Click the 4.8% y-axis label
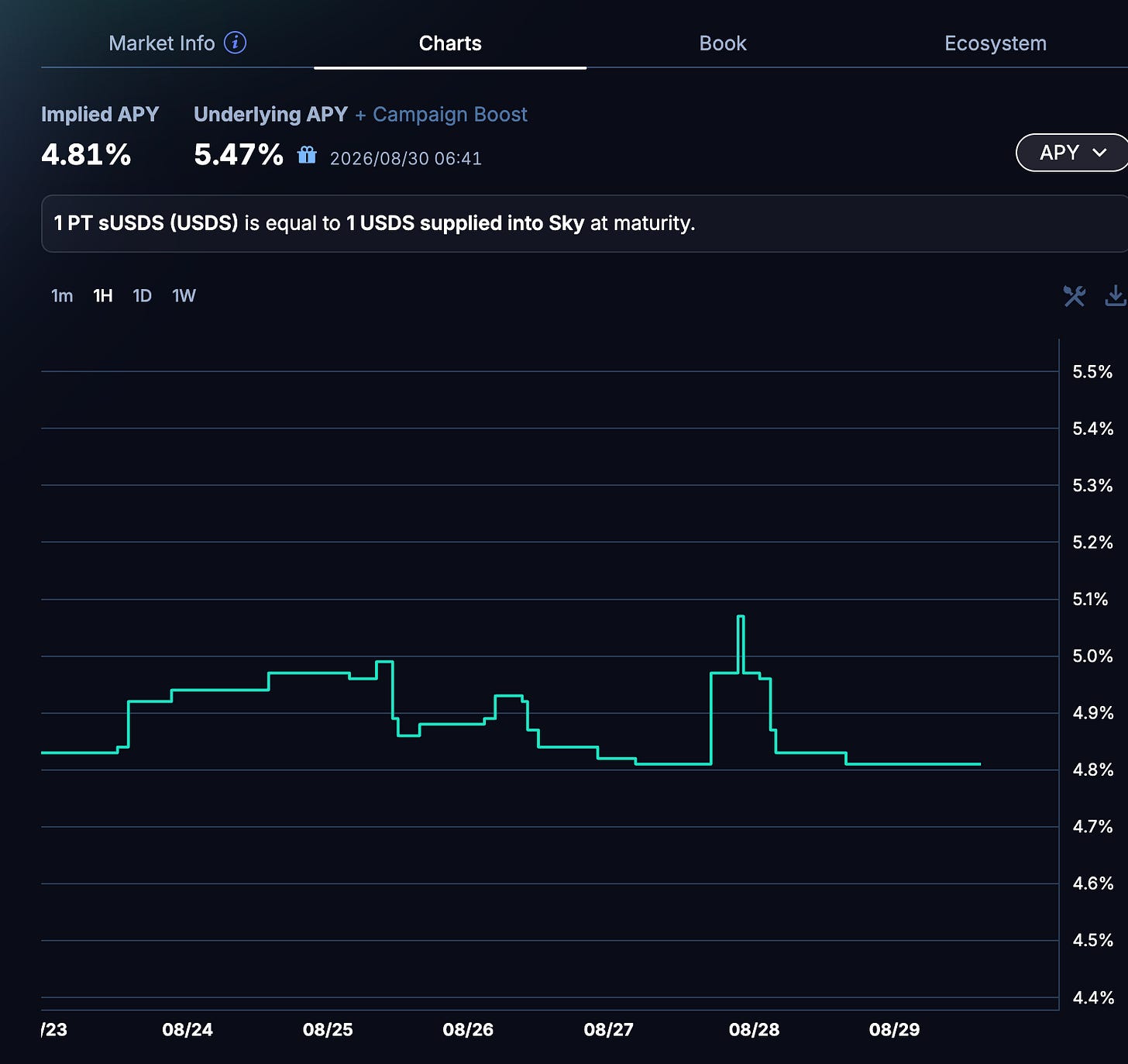Screen dimensions: 1128x1064 [x=1092, y=770]
